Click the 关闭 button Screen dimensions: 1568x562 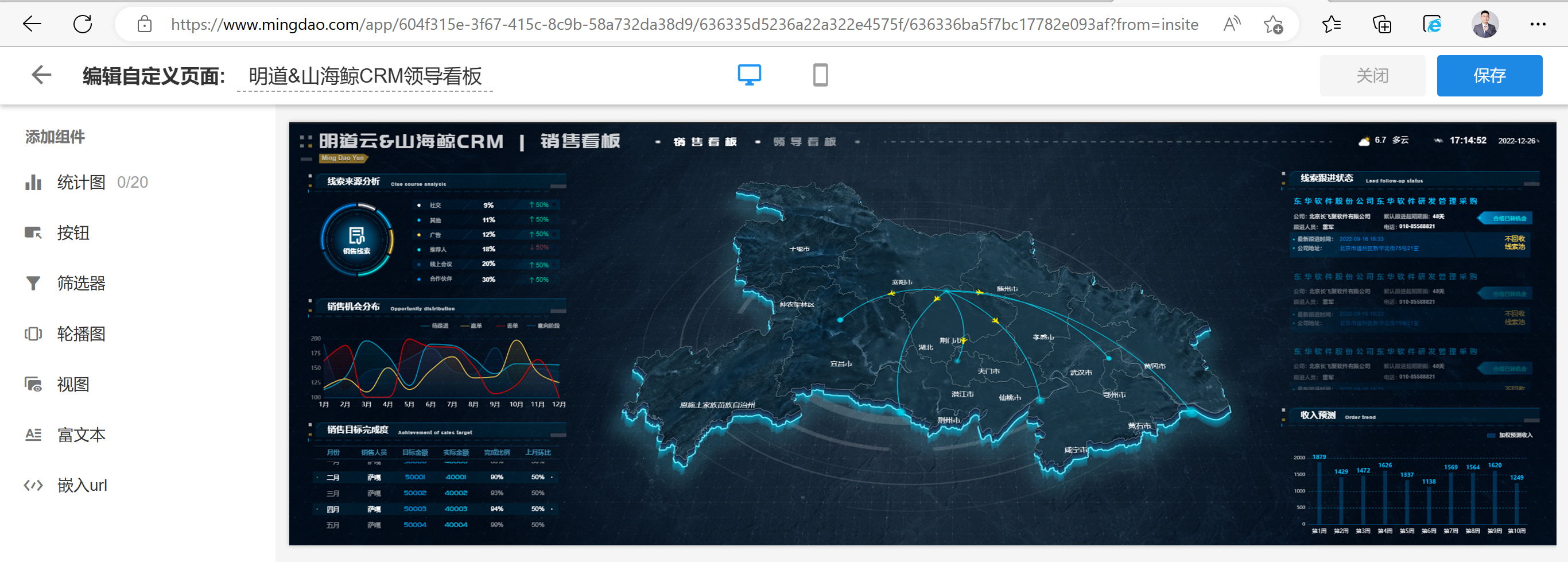point(1373,76)
